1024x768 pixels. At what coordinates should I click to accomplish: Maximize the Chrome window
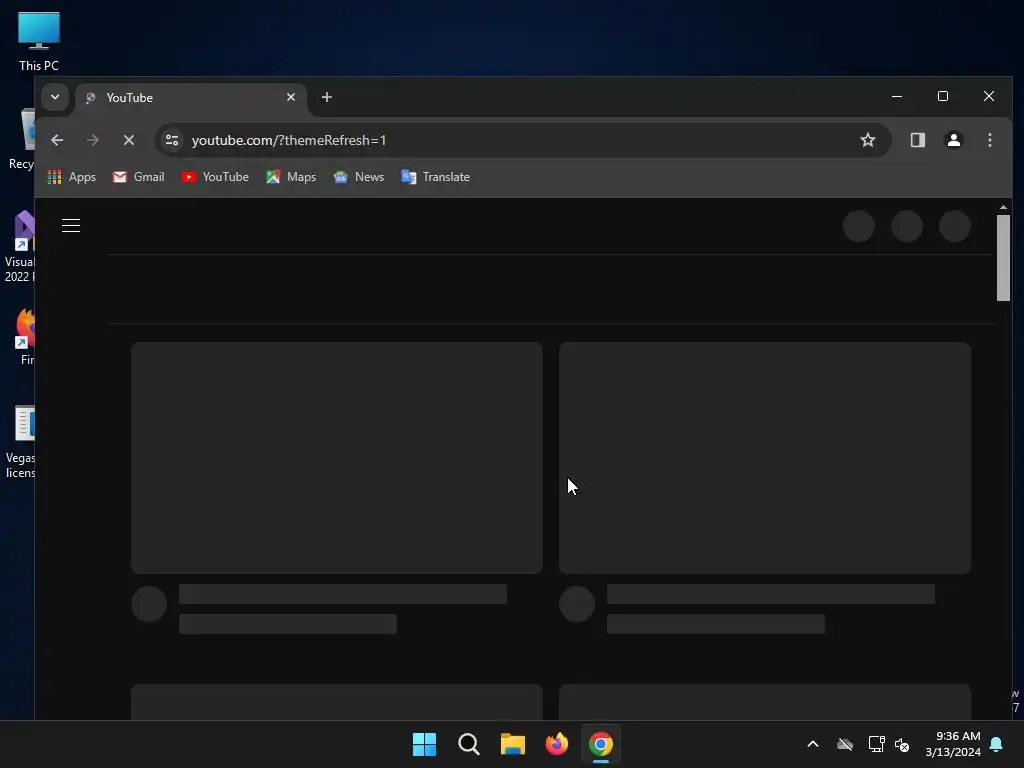(943, 97)
